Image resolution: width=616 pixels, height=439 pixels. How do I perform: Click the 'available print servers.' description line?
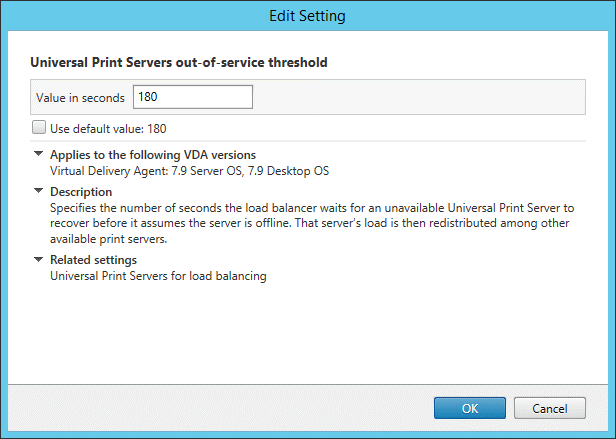109,239
